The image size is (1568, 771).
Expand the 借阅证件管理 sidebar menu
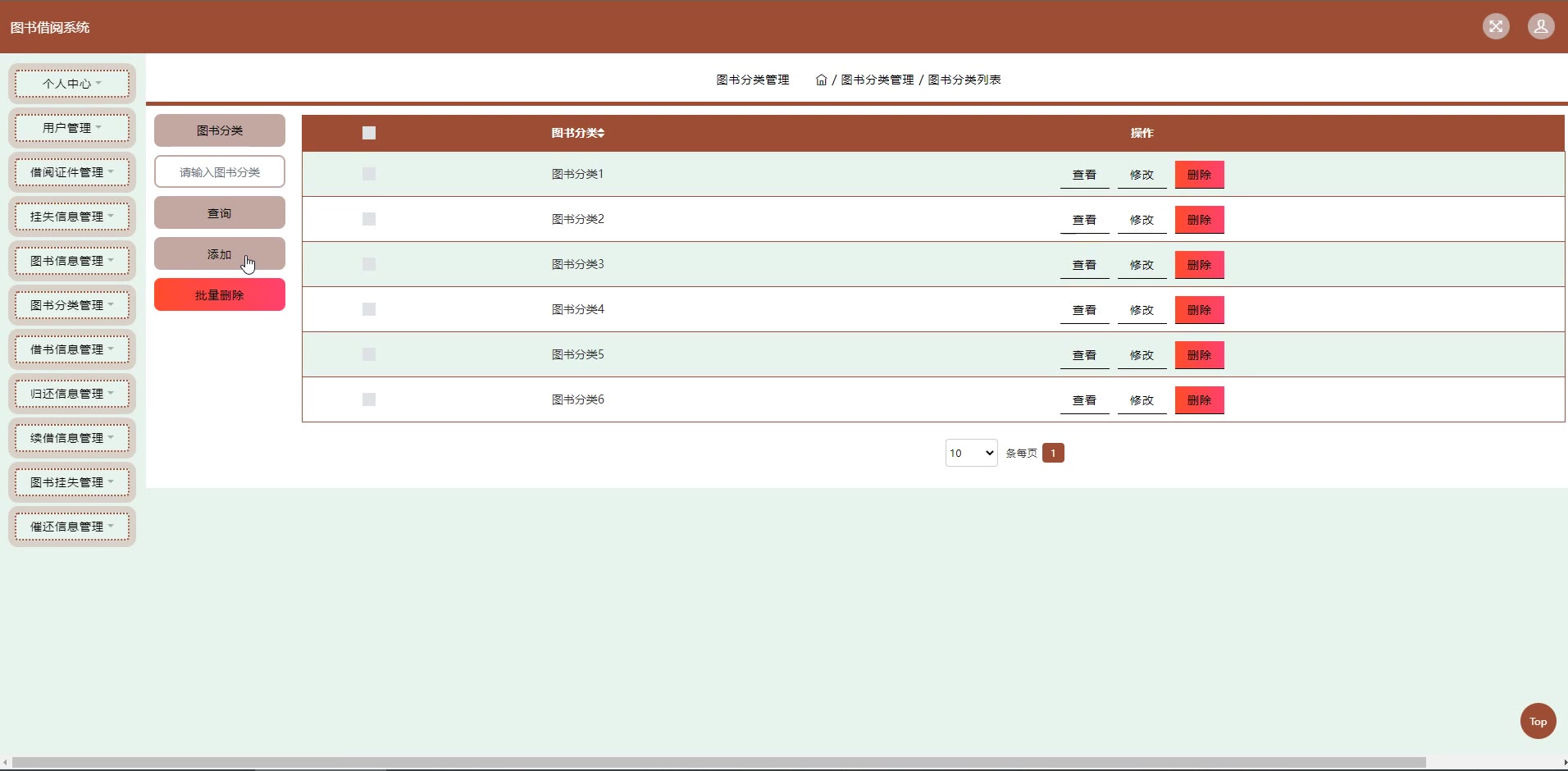coord(72,172)
